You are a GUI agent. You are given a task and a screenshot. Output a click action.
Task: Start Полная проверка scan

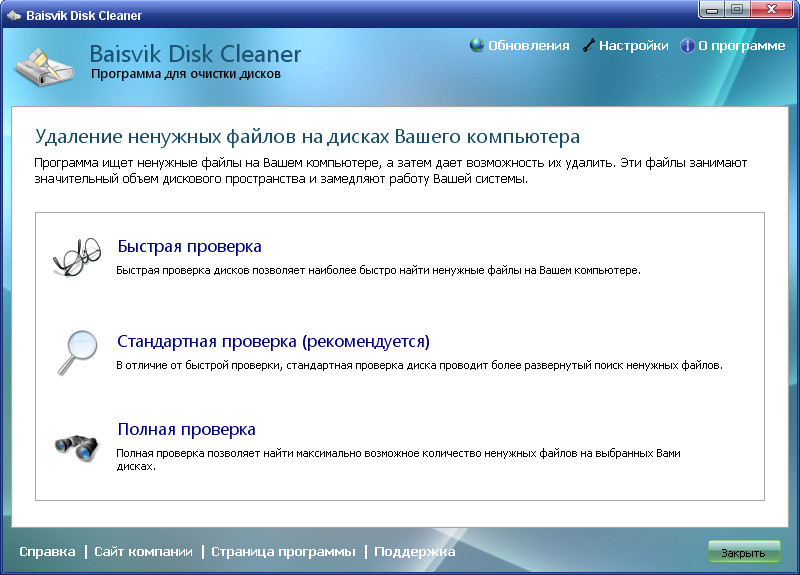(x=186, y=430)
